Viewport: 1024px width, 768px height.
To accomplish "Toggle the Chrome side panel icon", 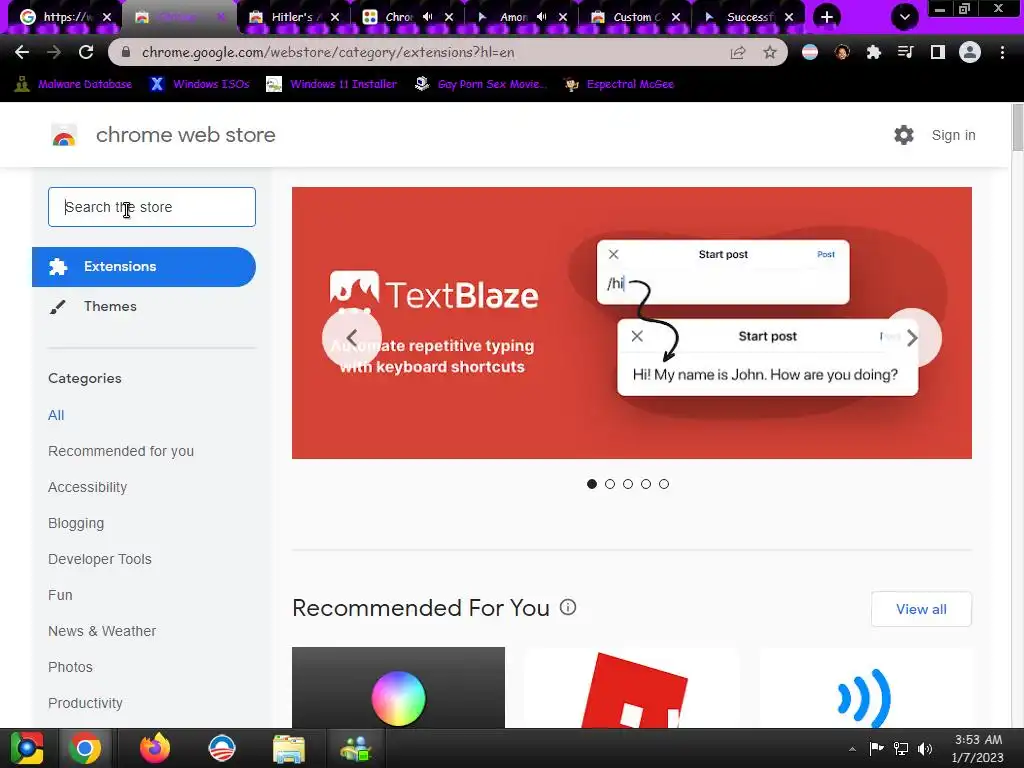I will tap(938, 52).
